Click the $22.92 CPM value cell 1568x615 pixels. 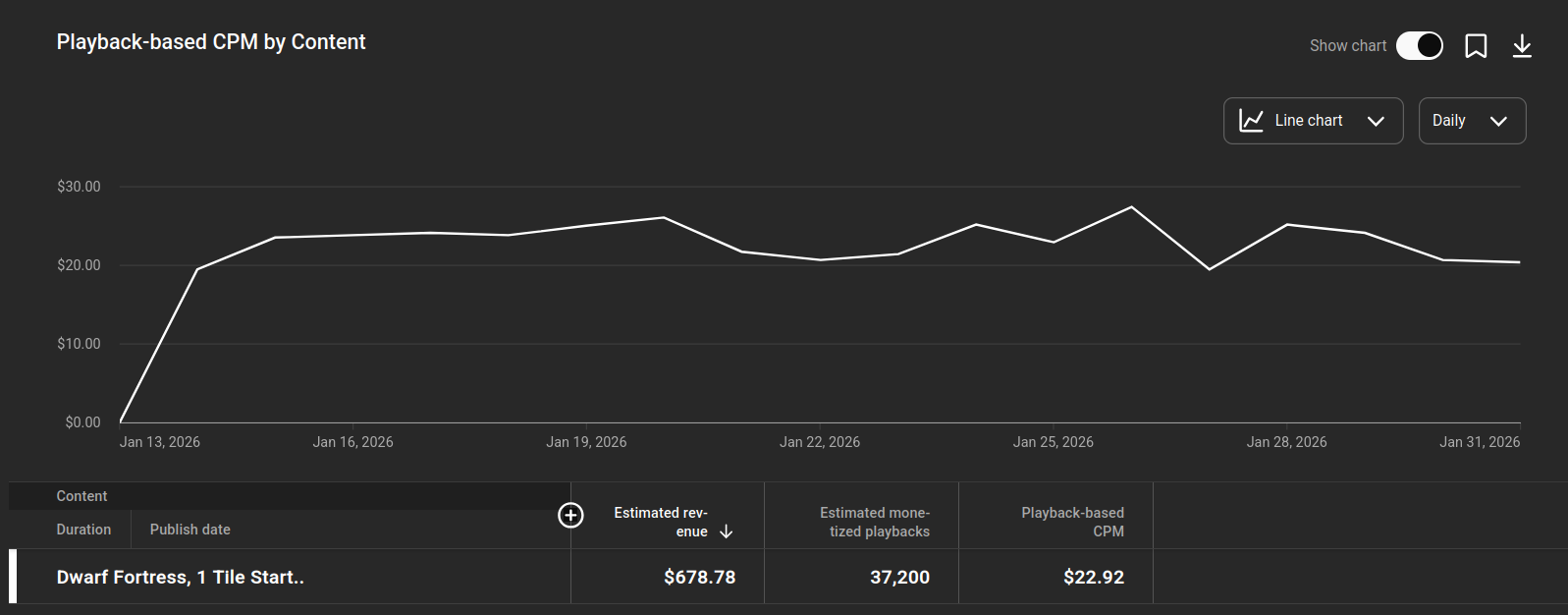click(1093, 577)
